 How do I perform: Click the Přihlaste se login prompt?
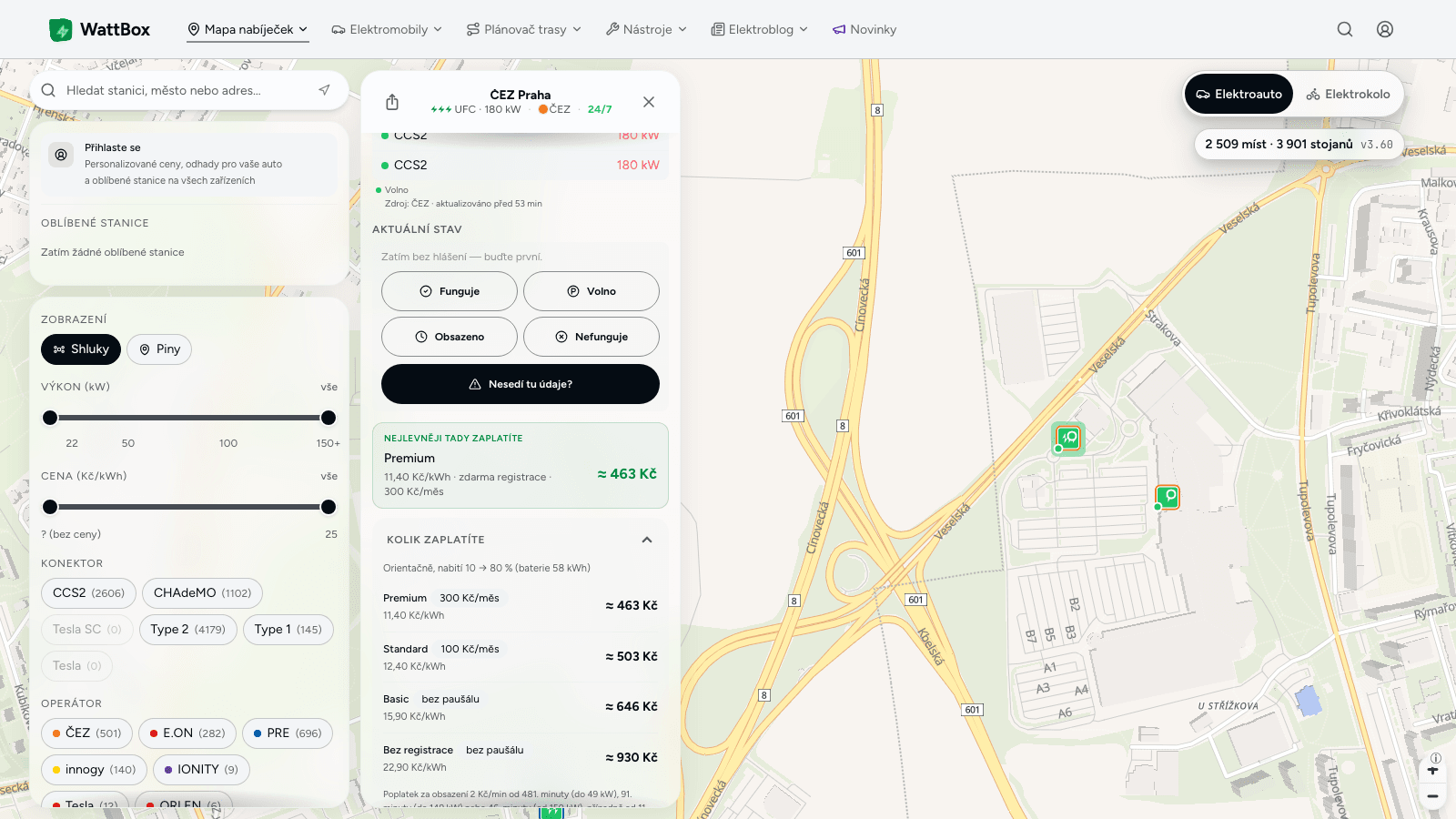(x=188, y=164)
